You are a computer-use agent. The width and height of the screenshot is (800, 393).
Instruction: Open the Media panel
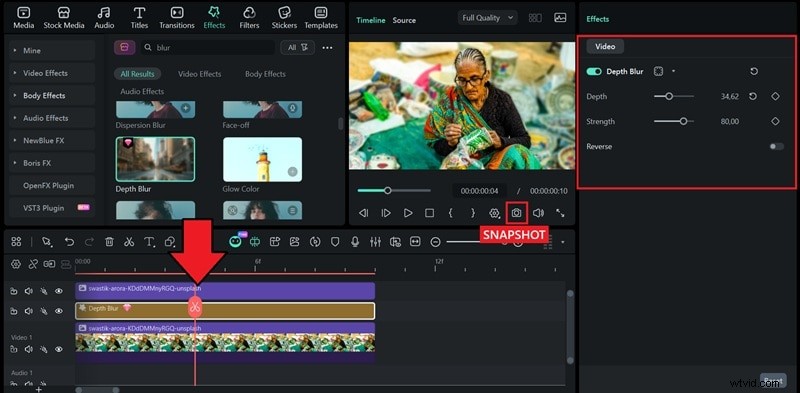tap(23, 18)
